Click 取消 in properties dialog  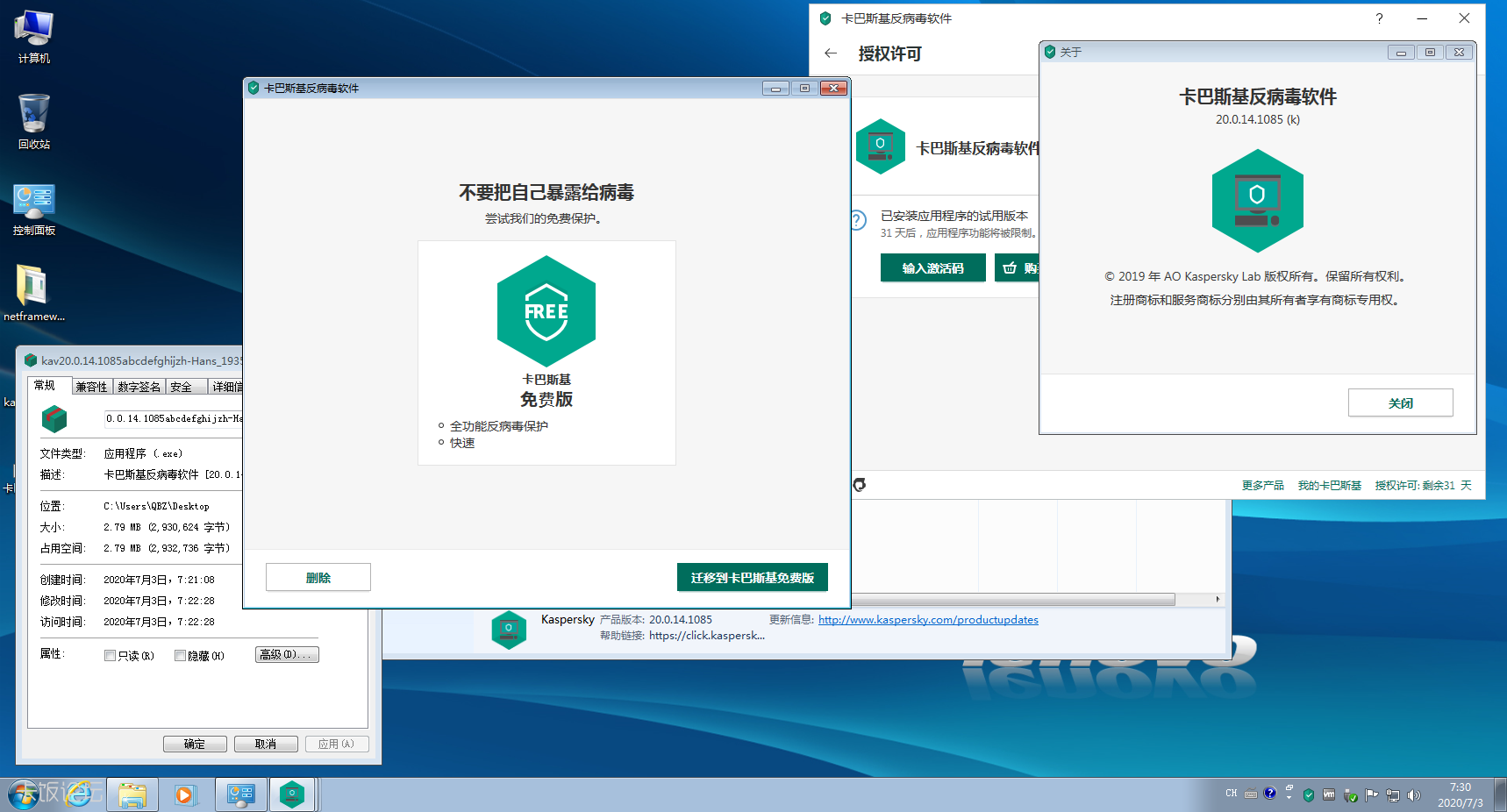tap(266, 744)
